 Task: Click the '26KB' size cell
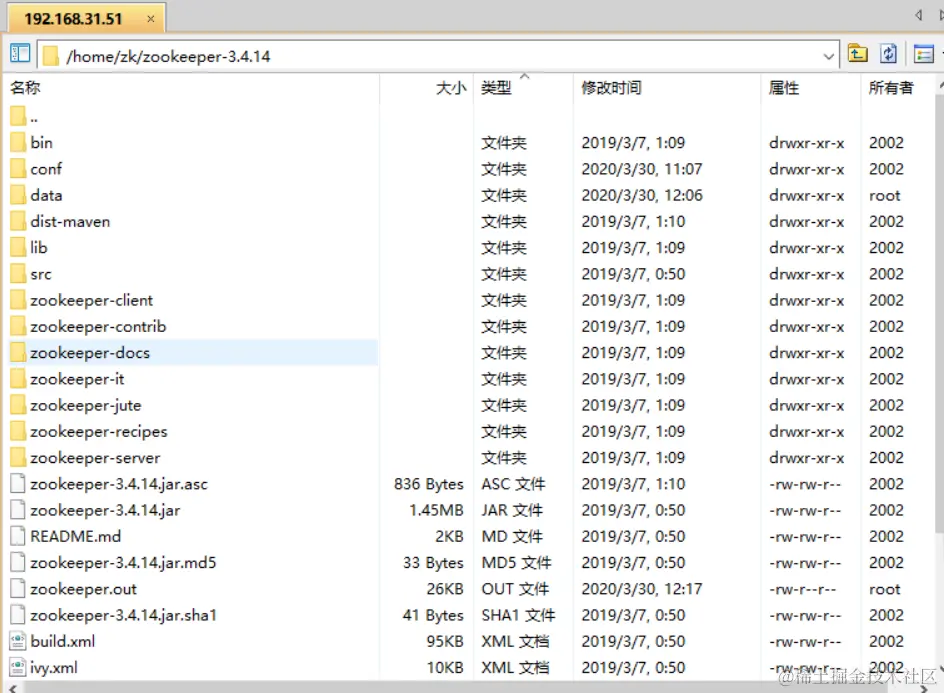click(445, 589)
